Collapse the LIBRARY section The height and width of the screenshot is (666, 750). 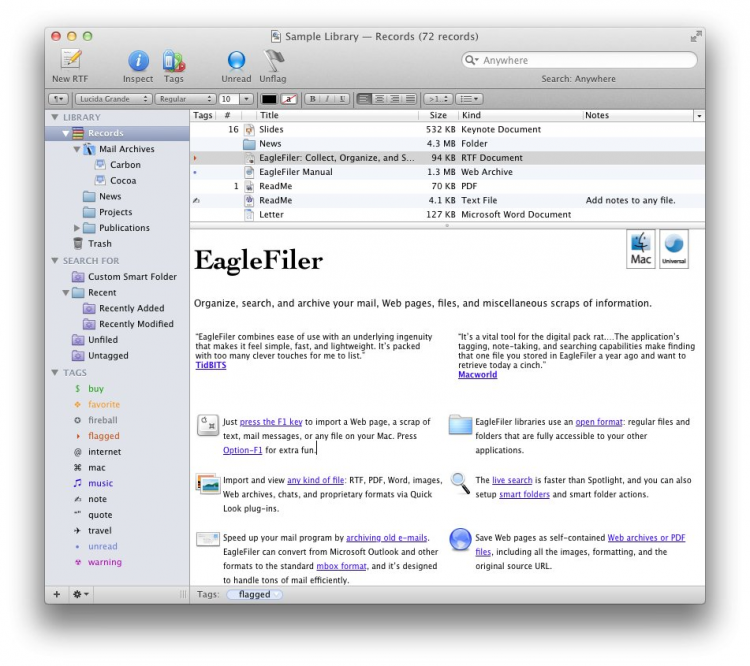[x=55, y=117]
